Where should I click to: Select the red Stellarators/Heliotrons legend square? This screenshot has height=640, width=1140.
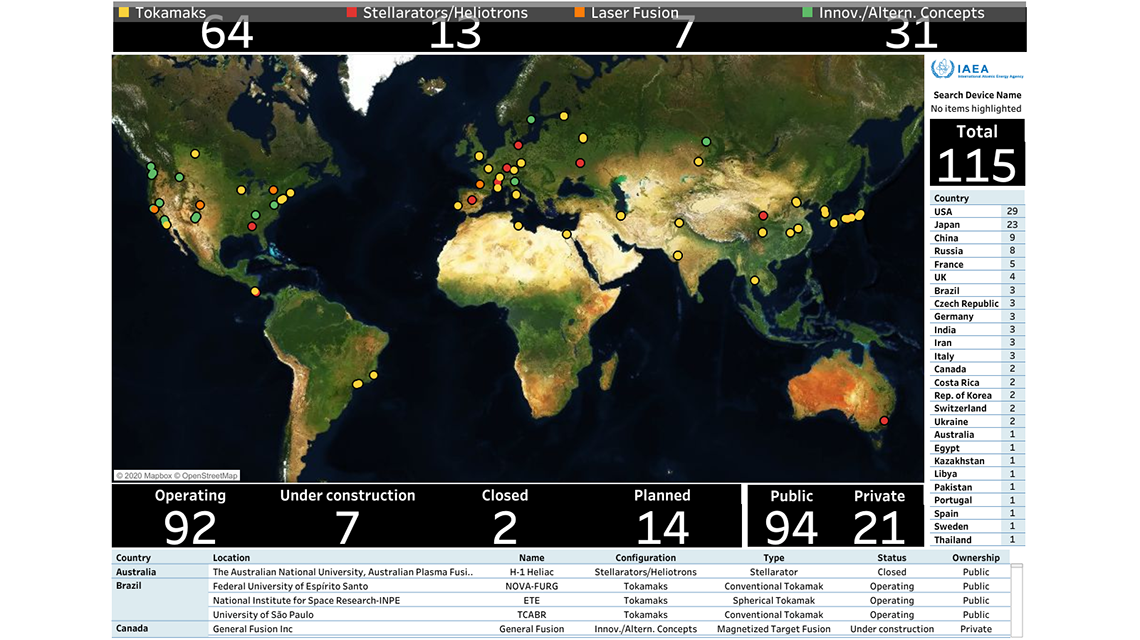pyautogui.click(x=351, y=13)
